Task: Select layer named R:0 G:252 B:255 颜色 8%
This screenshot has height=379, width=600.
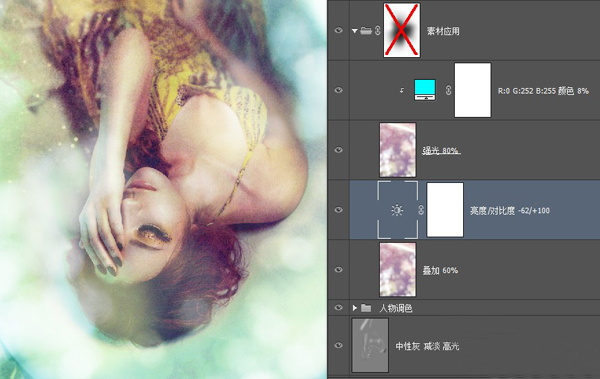Action: (543, 91)
